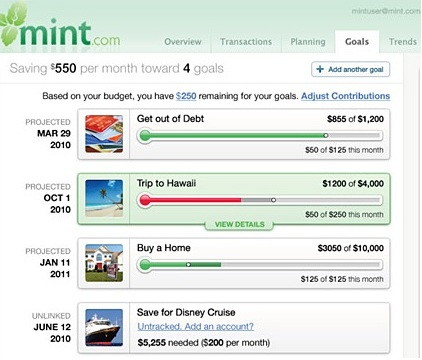Click the Untracked. Add an account? link
This screenshot has height=360, width=422.
pos(195,326)
